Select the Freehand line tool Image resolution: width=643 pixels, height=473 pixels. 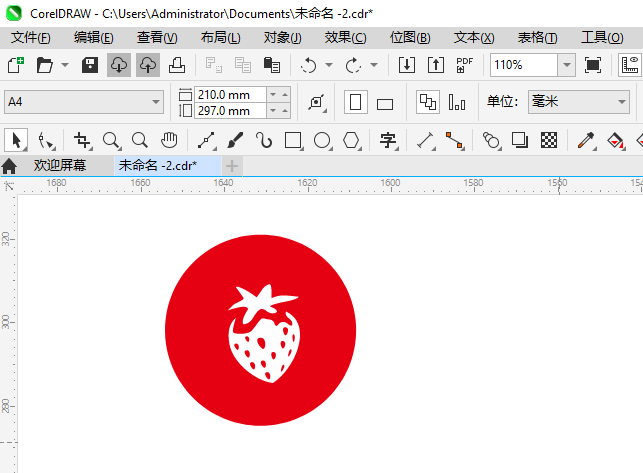pos(207,140)
